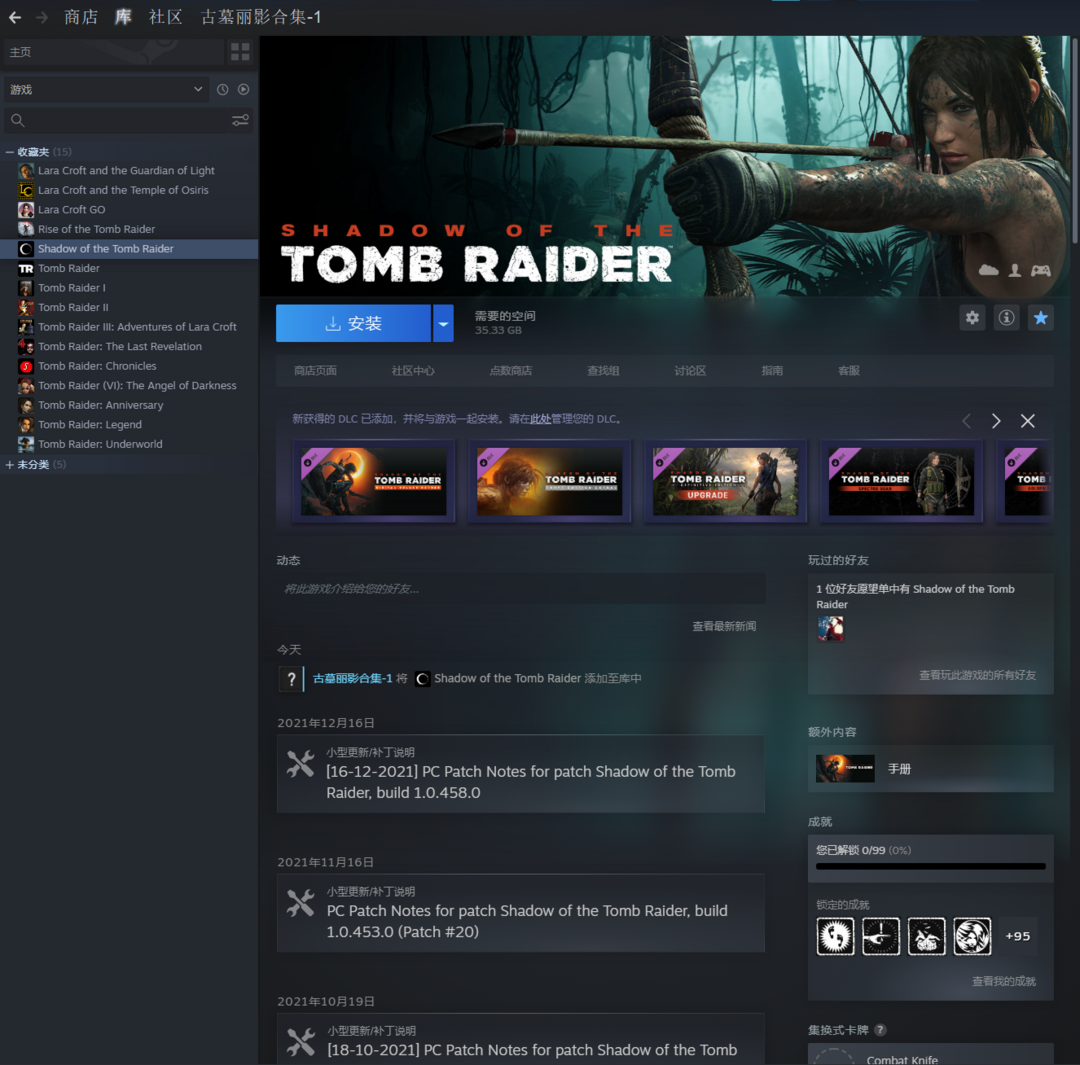Collapse the 收藏夹 category
The height and width of the screenshot is (1065, 1080).
[10, 152]
